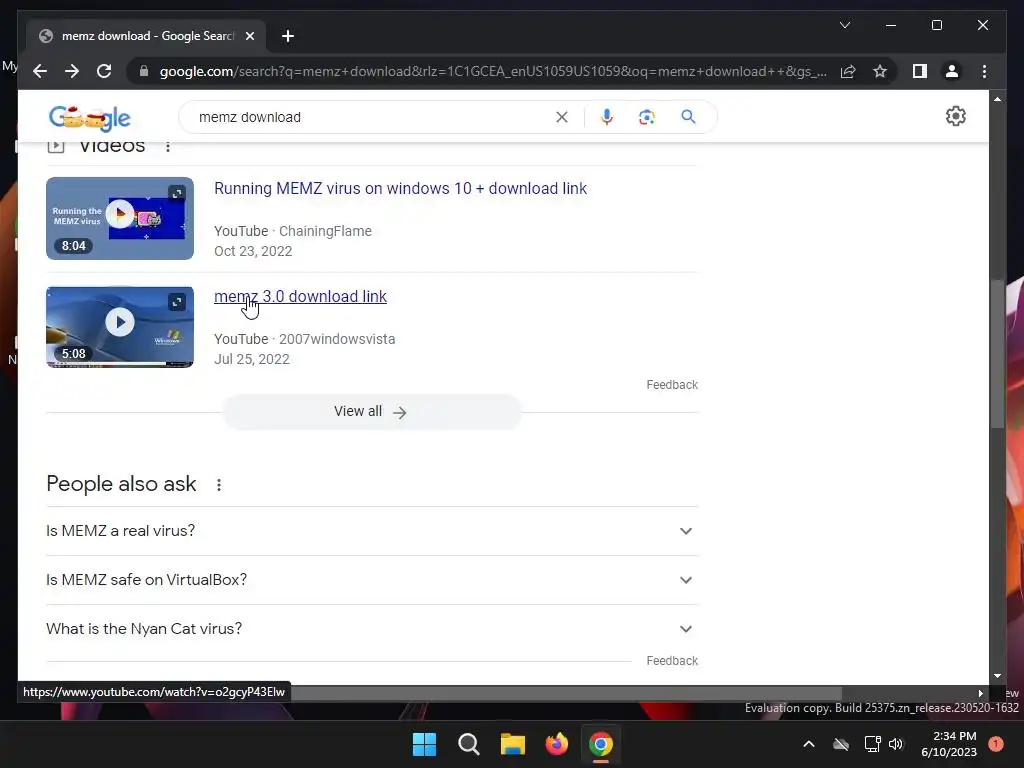Image resolution: width=1024 pixels, height=768 pixels.
Task: Click the browser forward arrow
Action: point(72,71)
